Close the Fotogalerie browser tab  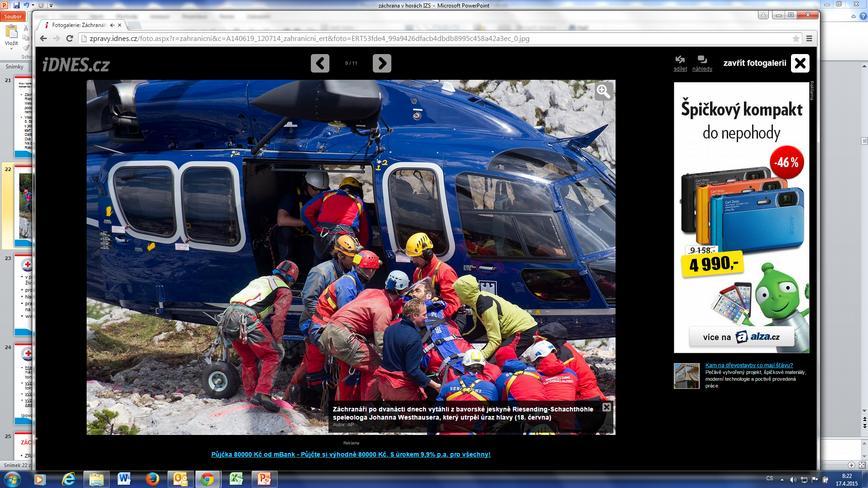click(x=120, y=25)
